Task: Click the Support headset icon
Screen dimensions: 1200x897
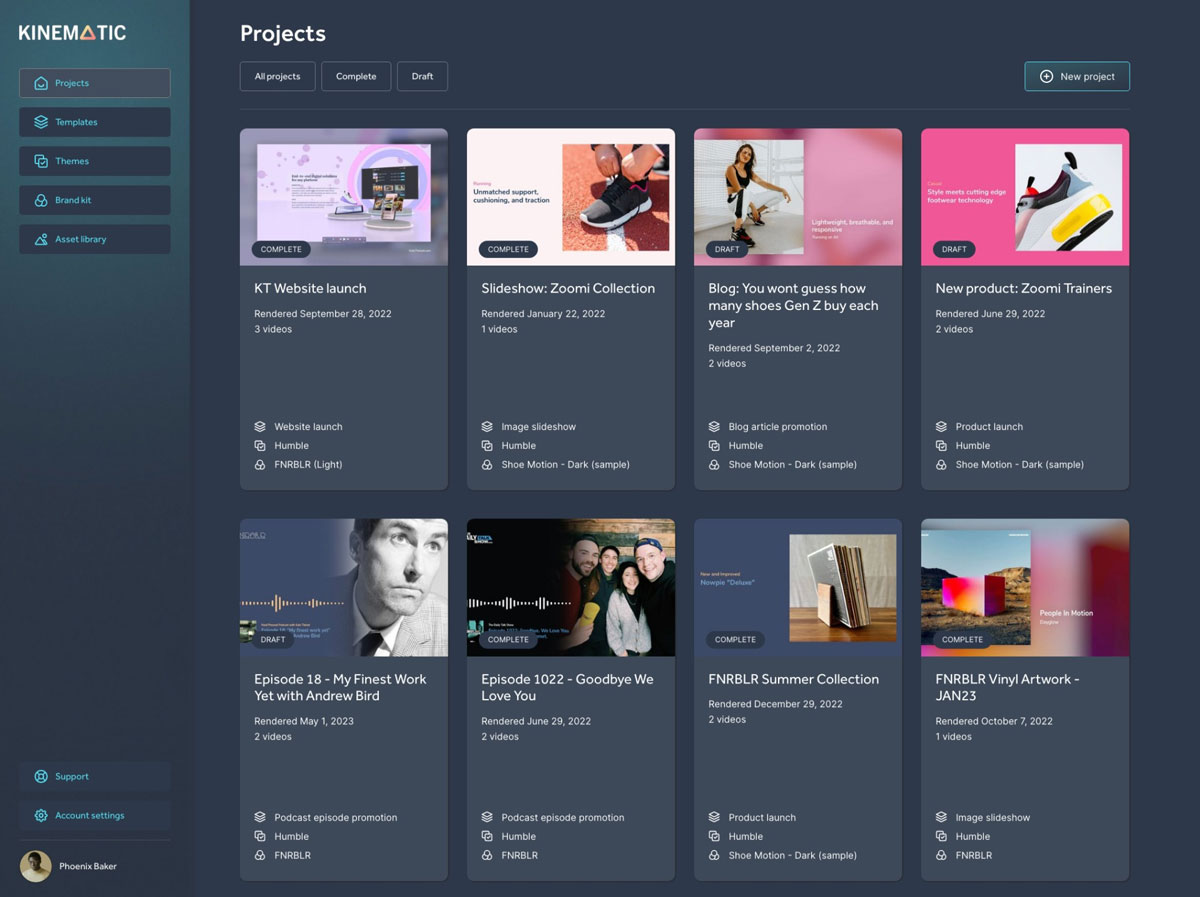Action: (41, 776)
